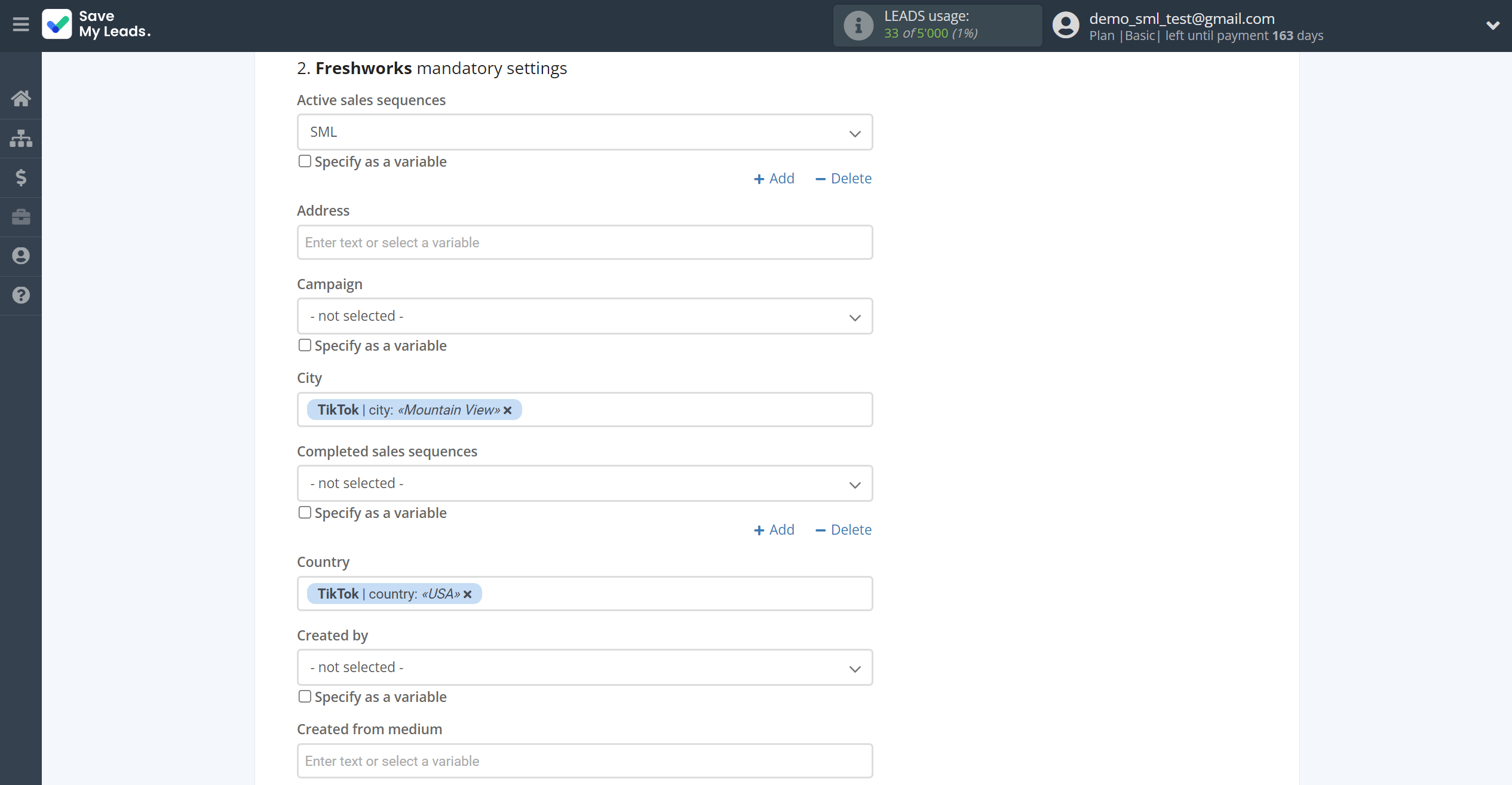Click the LEADS usage info icon
The height and width of the screenshot is (785, 1512).
tap(858, 26)
